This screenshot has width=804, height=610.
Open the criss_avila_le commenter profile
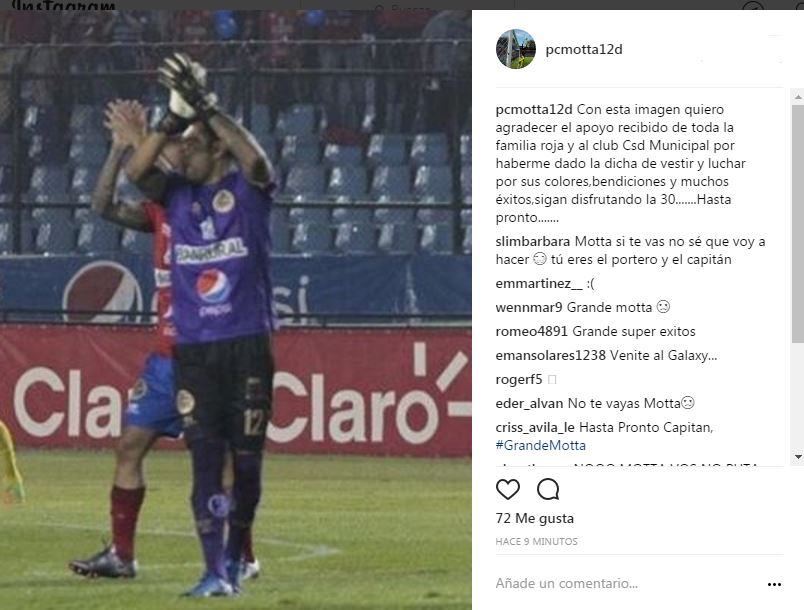535,428
